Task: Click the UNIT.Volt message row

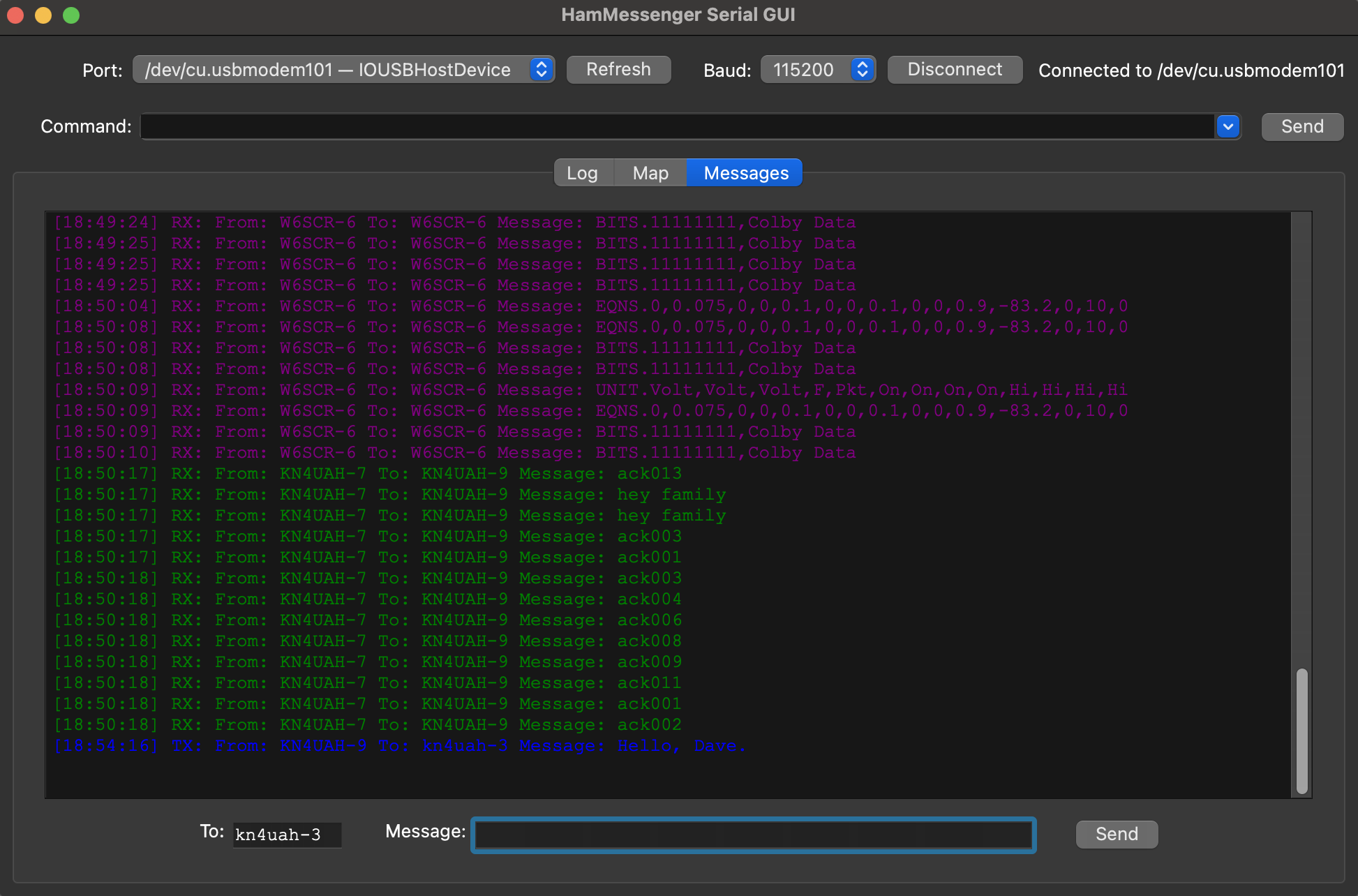Action: pos(590,389)
